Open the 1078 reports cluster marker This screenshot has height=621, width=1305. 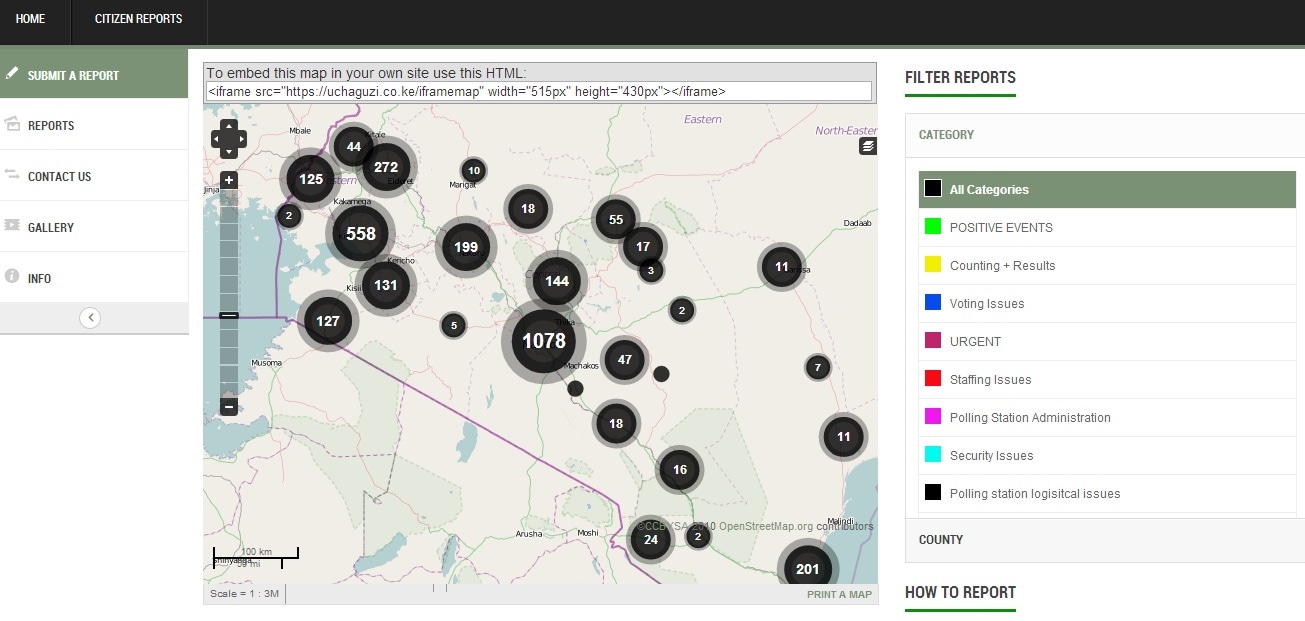544,341
